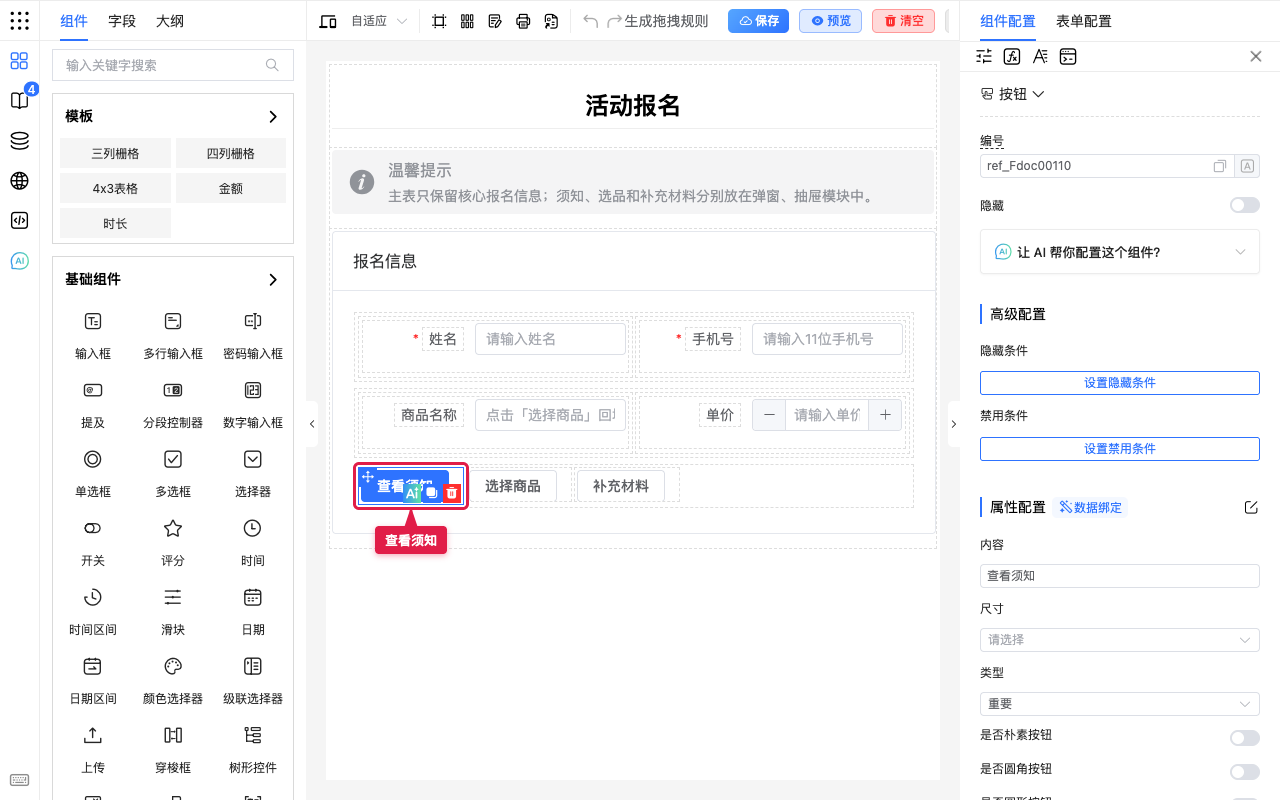
Task: Delete the selected 查看须知 button via trash icon
Action: [x=452, y=493]
